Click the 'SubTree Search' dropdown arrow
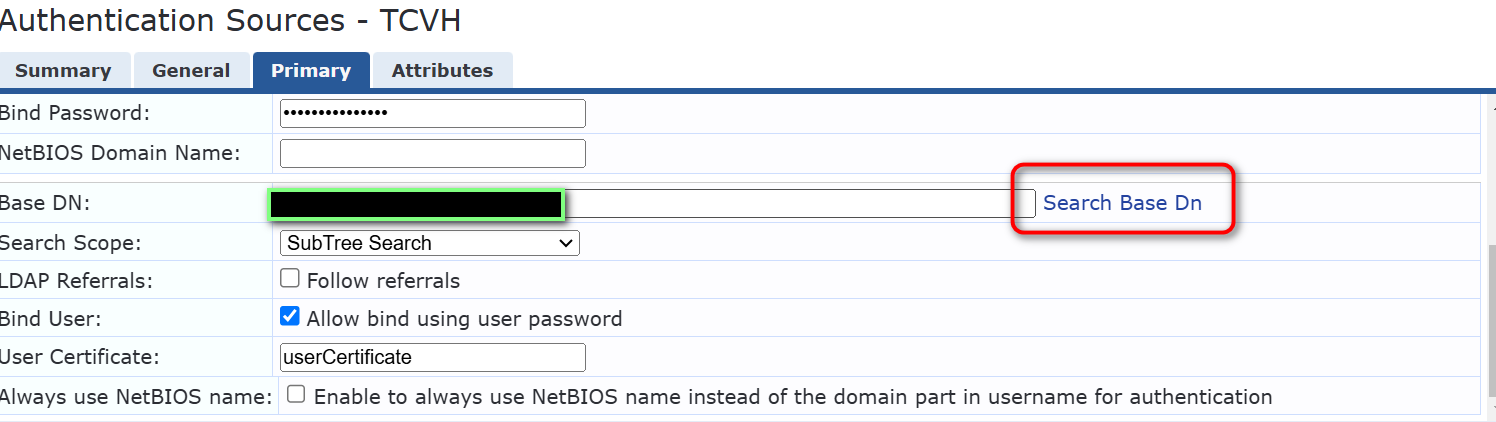The height and width of the screenshot is (422, 1496). point(566,243)
